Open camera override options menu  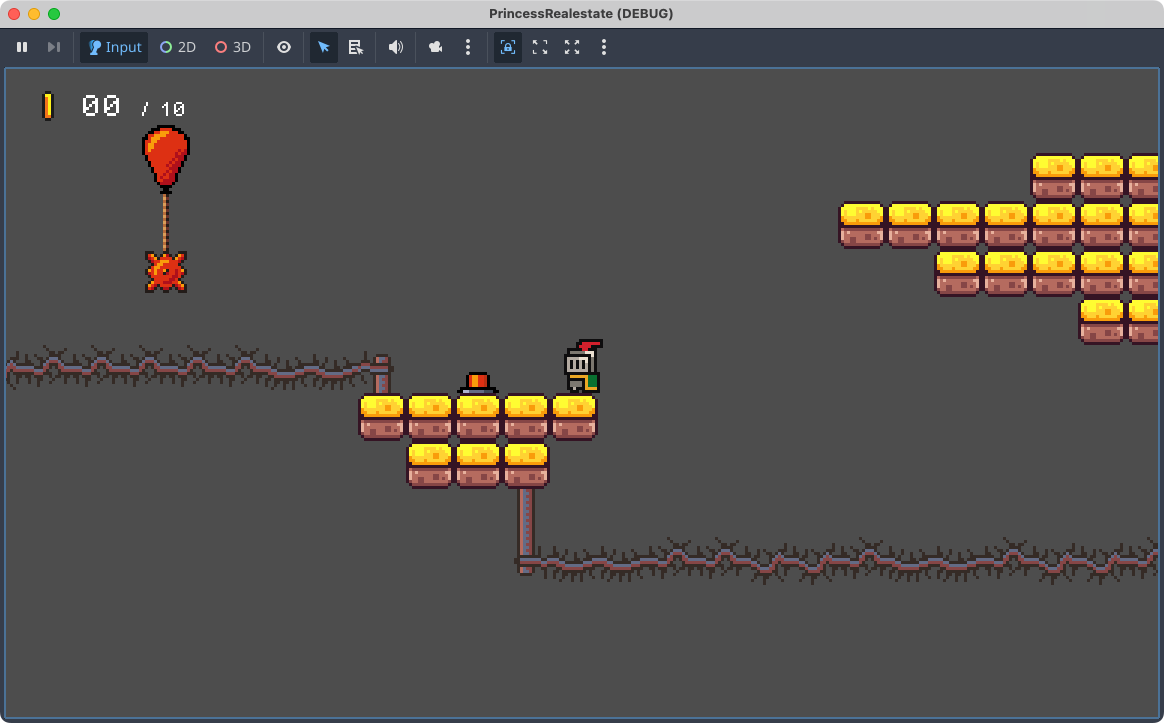tap(468, 47)
